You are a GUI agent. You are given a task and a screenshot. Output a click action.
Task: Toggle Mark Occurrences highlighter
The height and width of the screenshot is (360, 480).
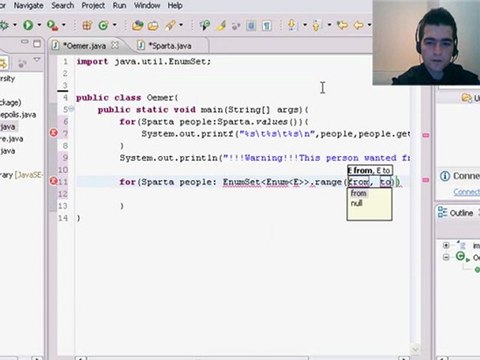pyautogui.click(x=221, y=25)
